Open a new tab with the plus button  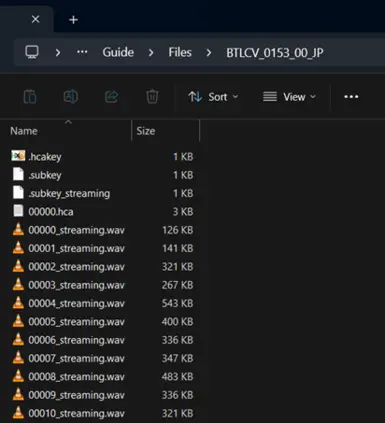pyautogui.click(x=73, y=20)
